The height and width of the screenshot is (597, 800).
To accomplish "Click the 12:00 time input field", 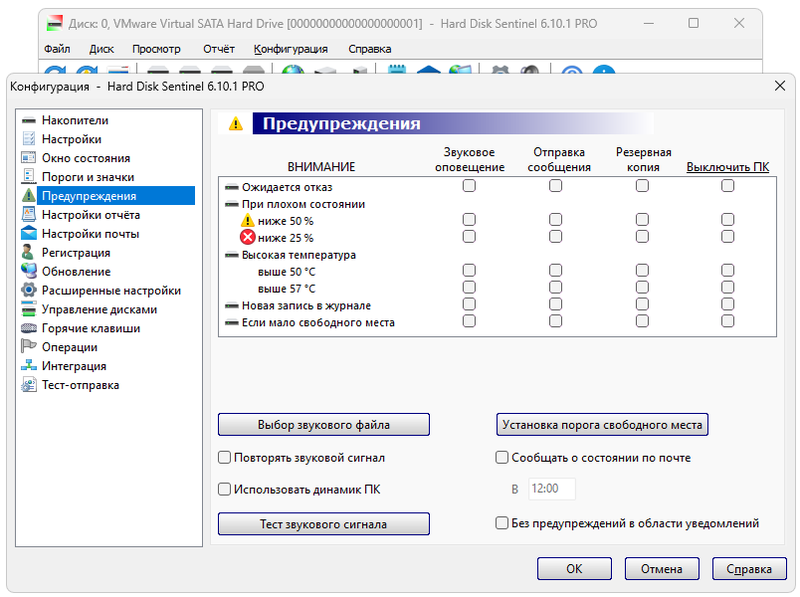I will [551, 490].
